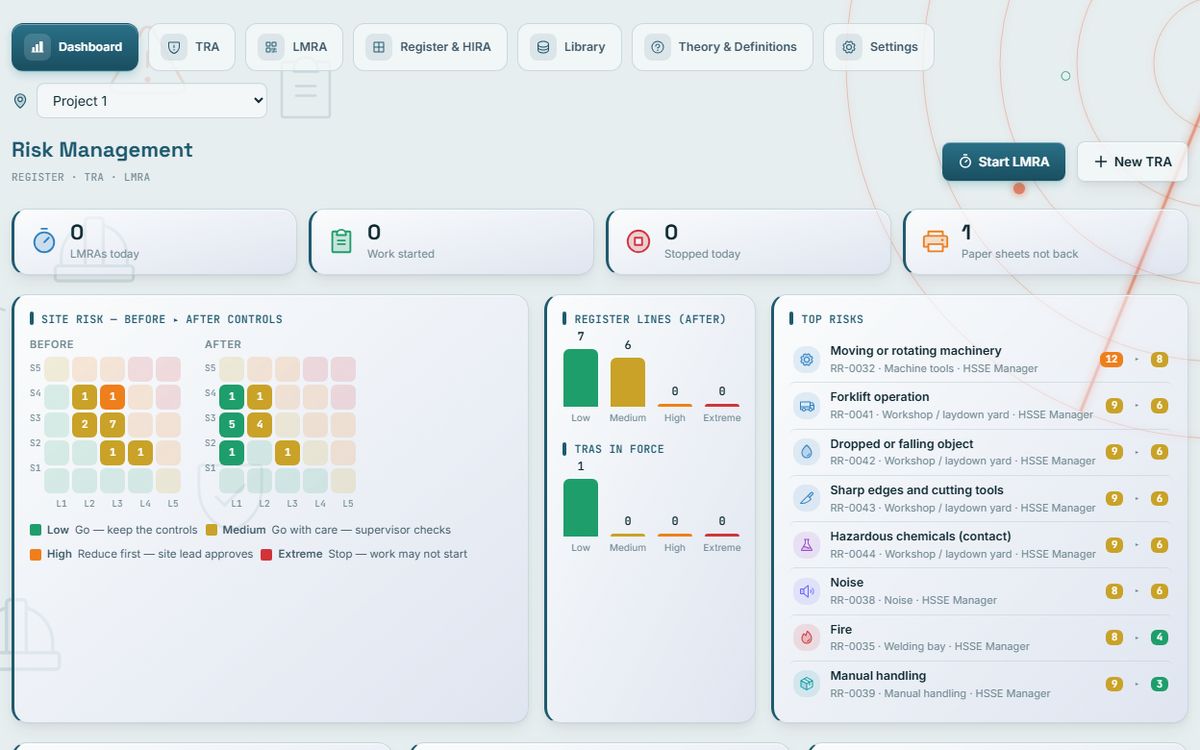Image resolution: width=1200 pixels, height=750 pixels.
Task: Click the Work started stat card
Action: pos(451,242)
